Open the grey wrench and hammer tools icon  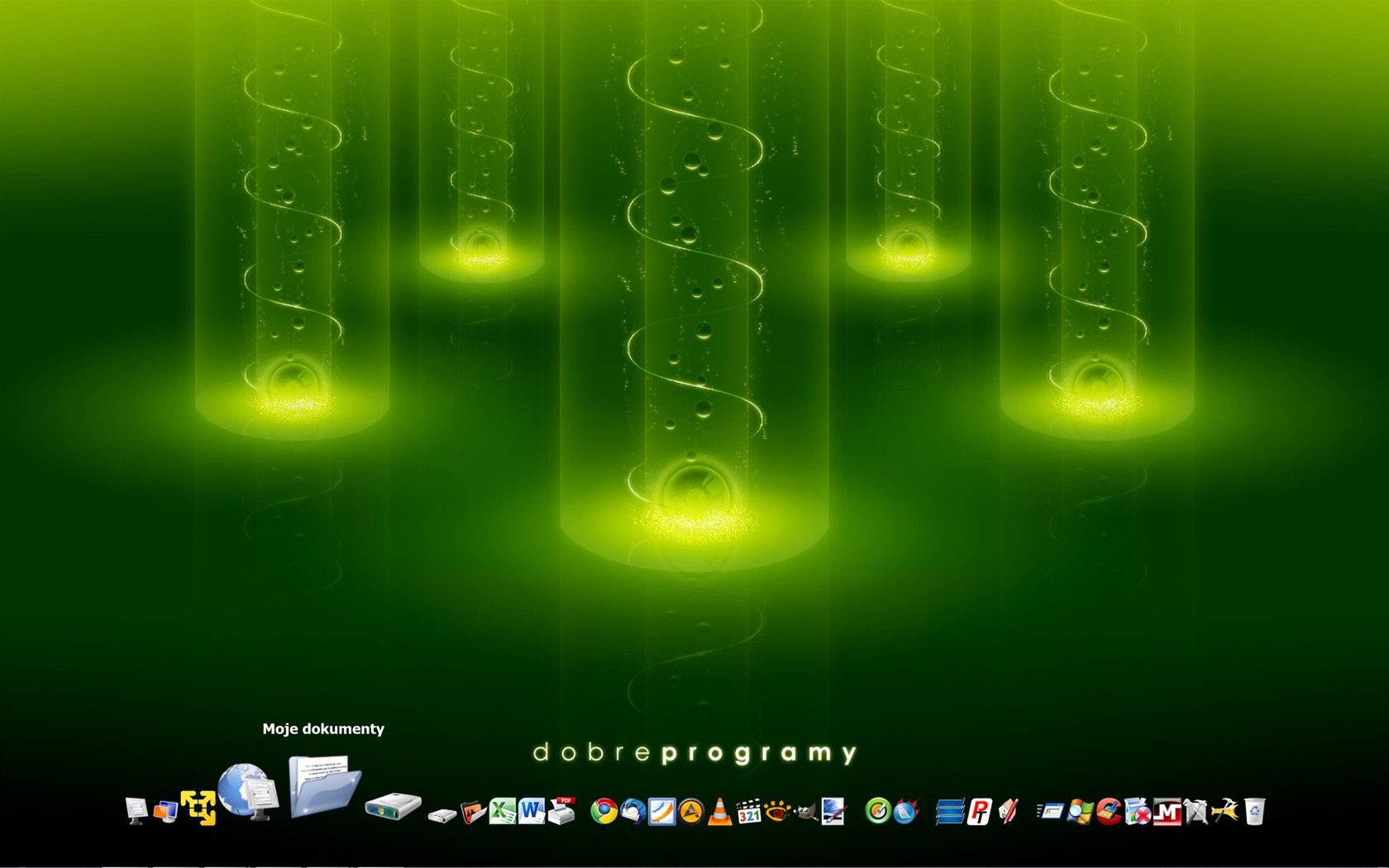pyautogui.click(x=1196, y=812)
